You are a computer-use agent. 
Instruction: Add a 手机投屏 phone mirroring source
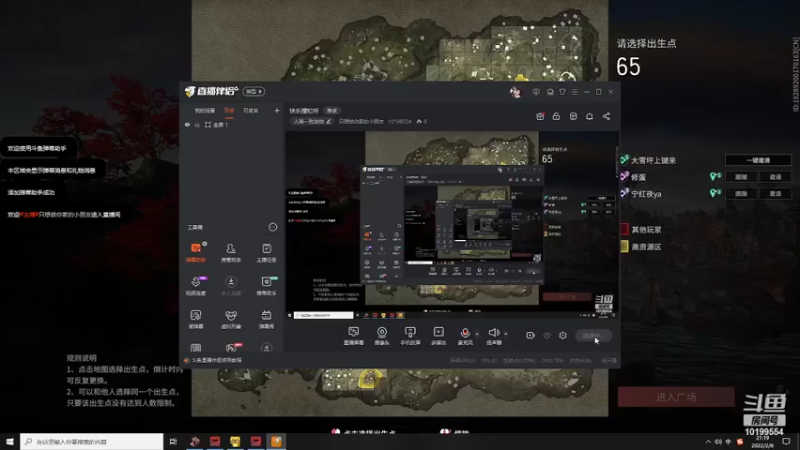[410, 336]
